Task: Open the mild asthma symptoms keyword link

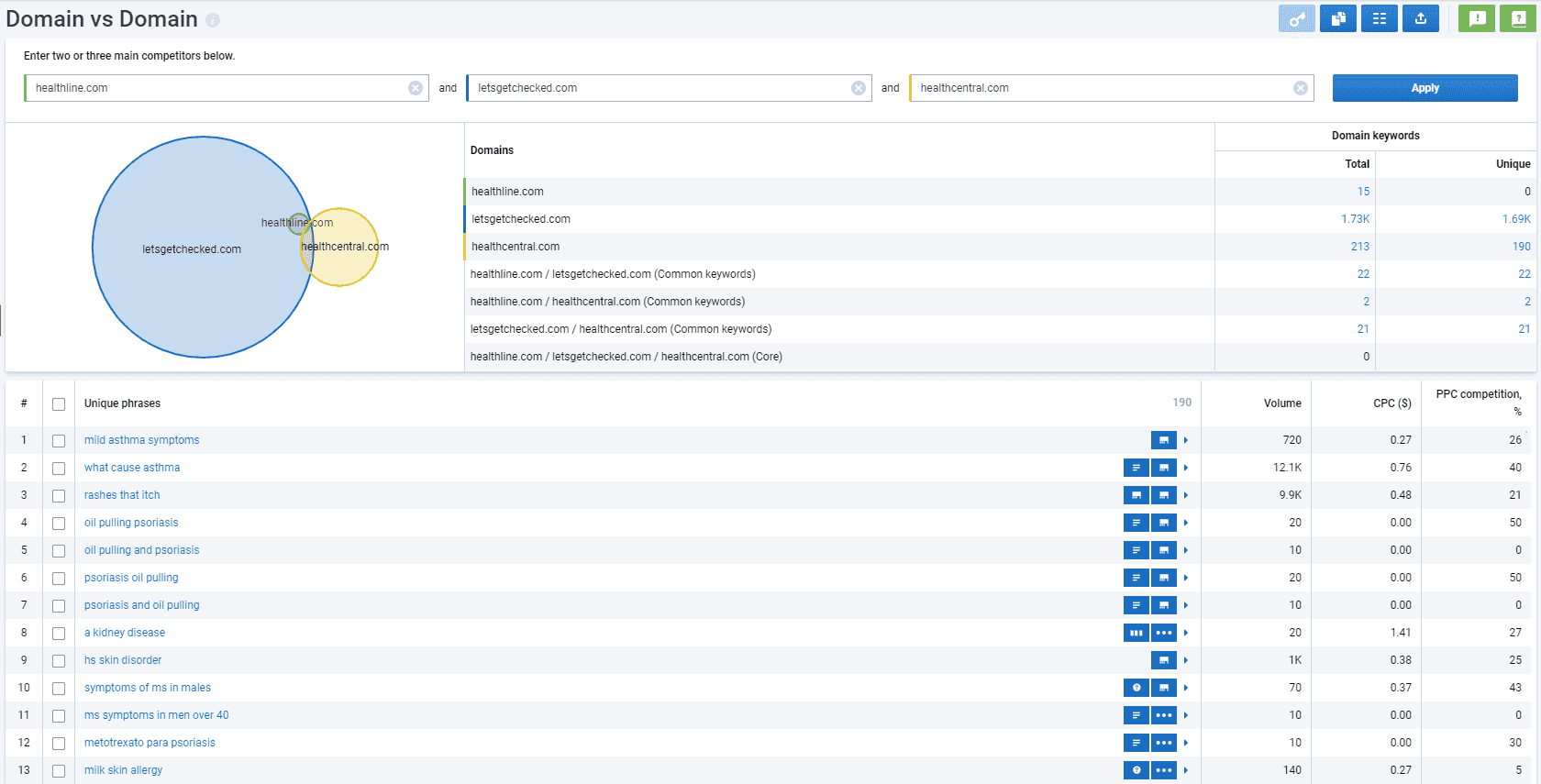Action: tap(142, 440)
